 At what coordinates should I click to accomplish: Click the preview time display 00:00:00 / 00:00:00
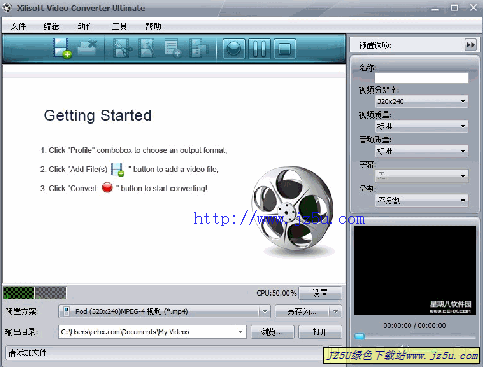(415, 325)
